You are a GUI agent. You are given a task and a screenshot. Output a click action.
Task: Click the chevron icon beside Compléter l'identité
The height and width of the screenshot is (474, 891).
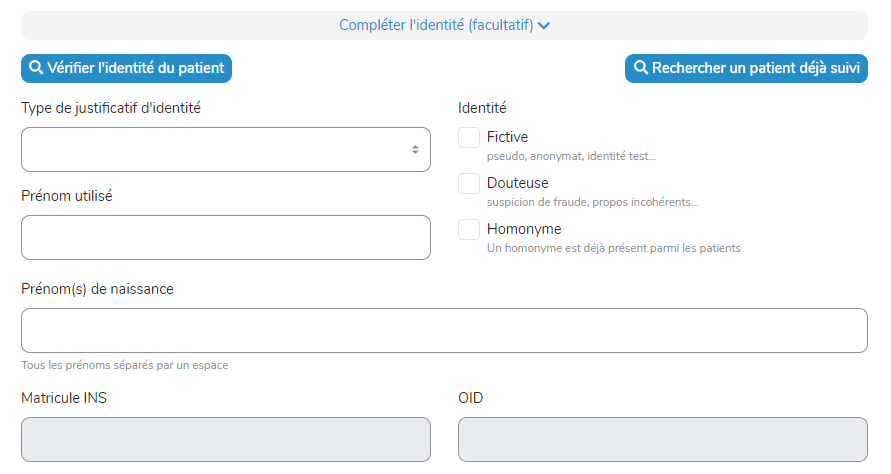pyautogui.click(x=544, y=26)
